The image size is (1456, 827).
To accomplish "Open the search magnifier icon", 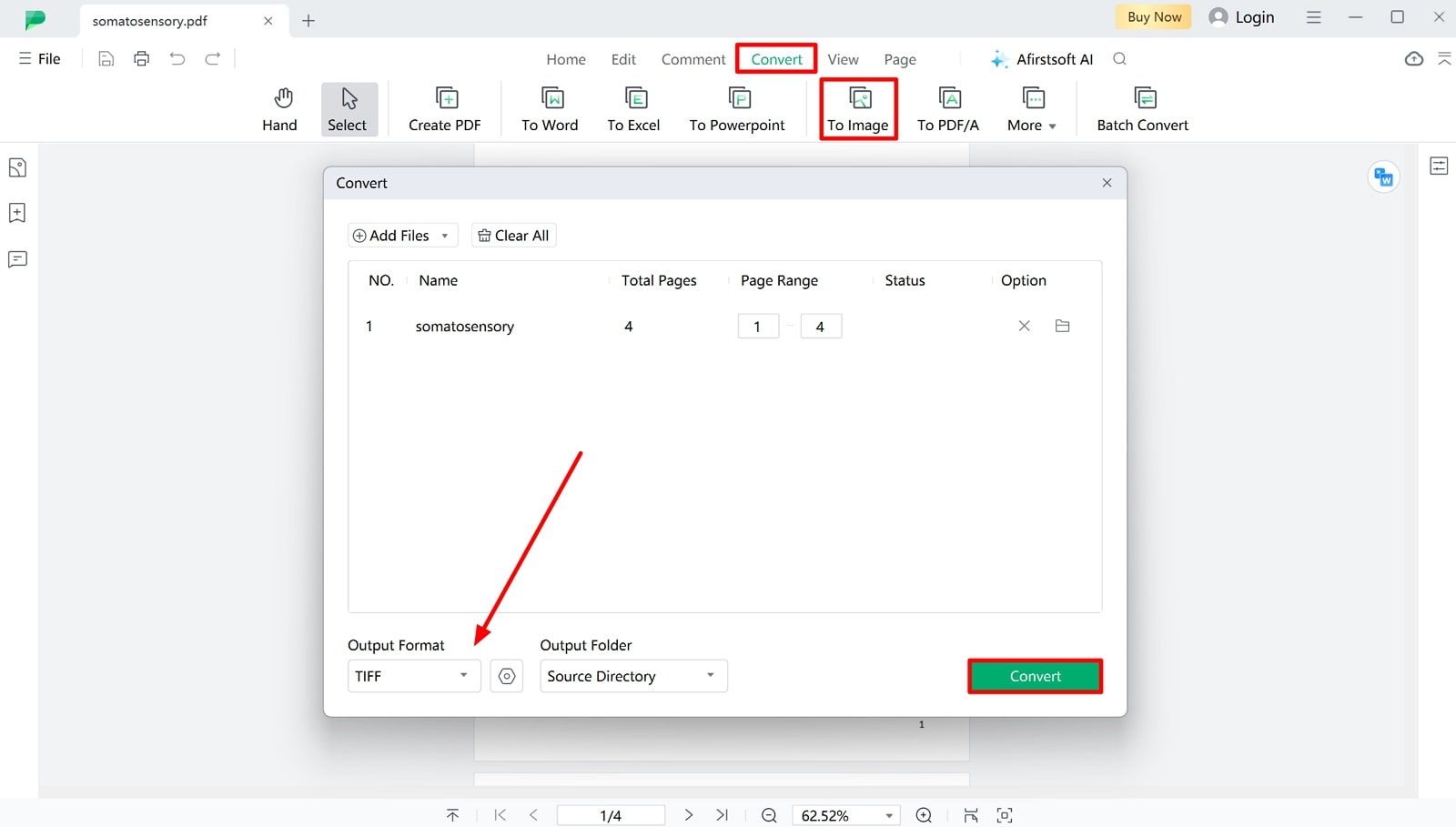I will [1120, 59].
